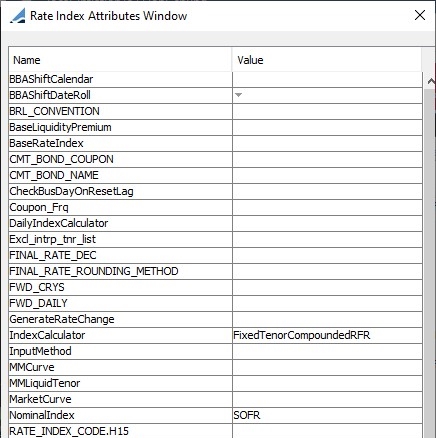Image resolution: width=436 pixels, height=438 pixels.
Task: Sort by the Value column header
Action: (x=327, y=60)
